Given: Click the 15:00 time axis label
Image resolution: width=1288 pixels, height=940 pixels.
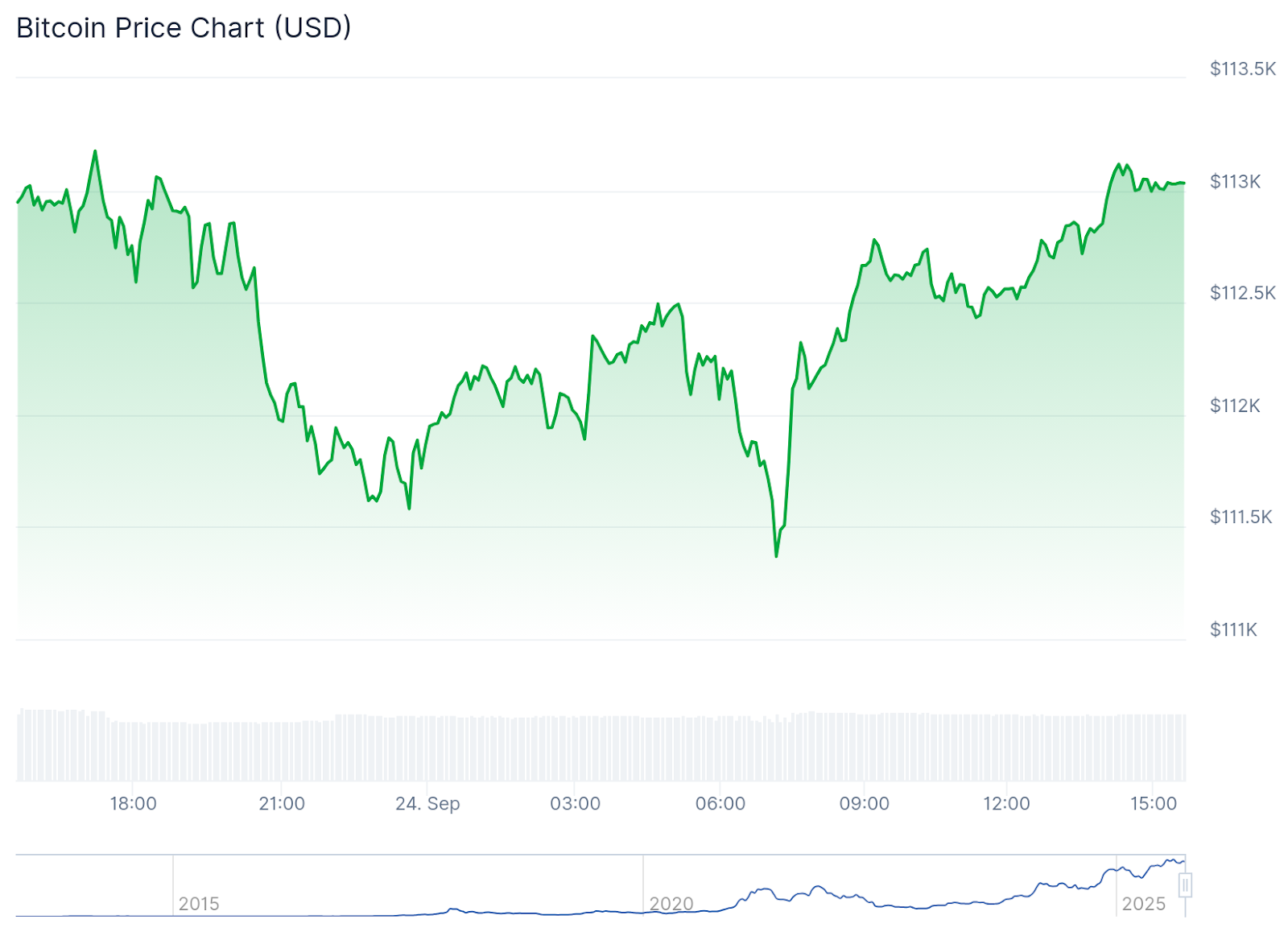Looking at the screenshot, I should click(x=1154, y=803).
